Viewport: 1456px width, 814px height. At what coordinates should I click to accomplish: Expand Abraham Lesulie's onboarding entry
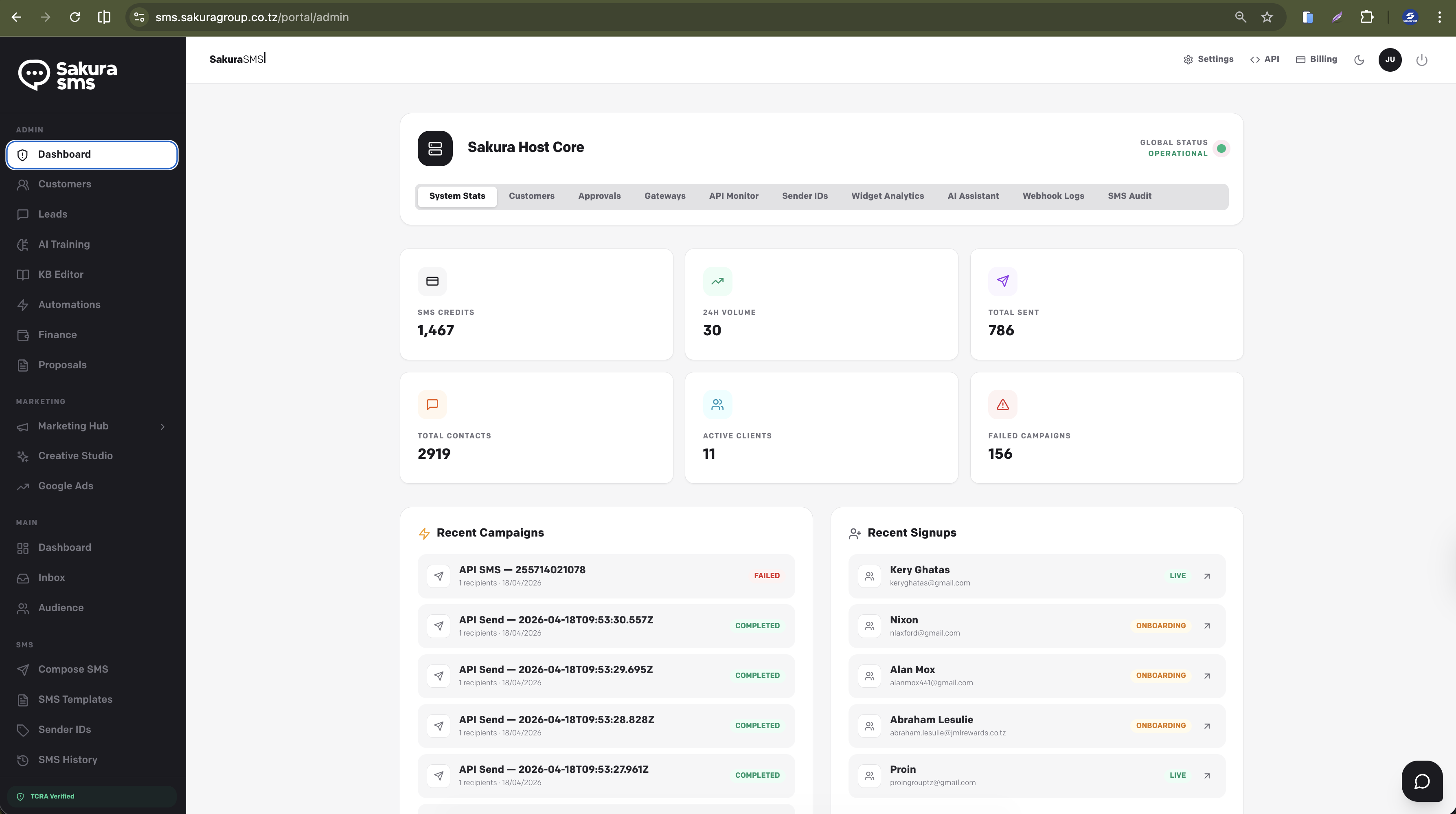coord(1207,726)
